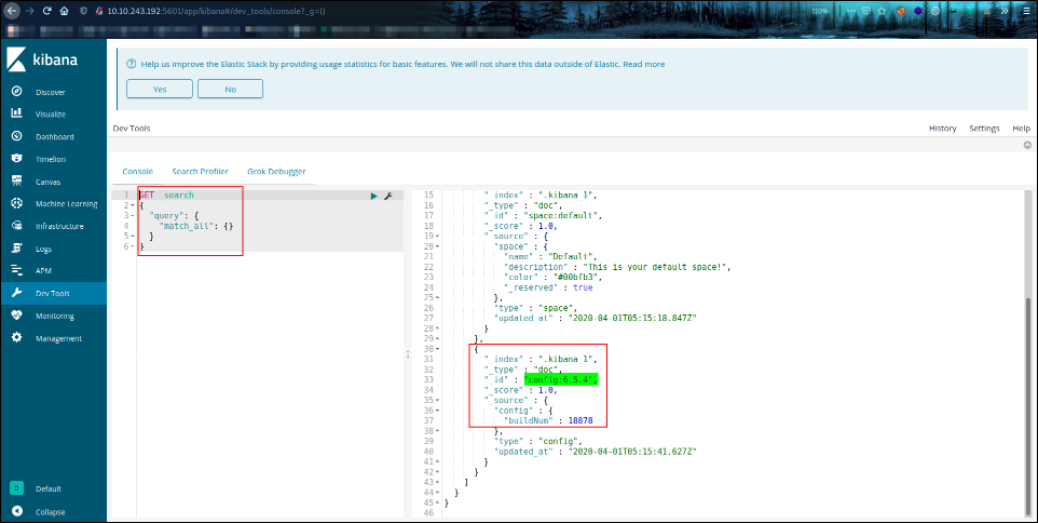Switch to the Console tab
This screenshot has height=523, width=1038.
pos(138,171)
